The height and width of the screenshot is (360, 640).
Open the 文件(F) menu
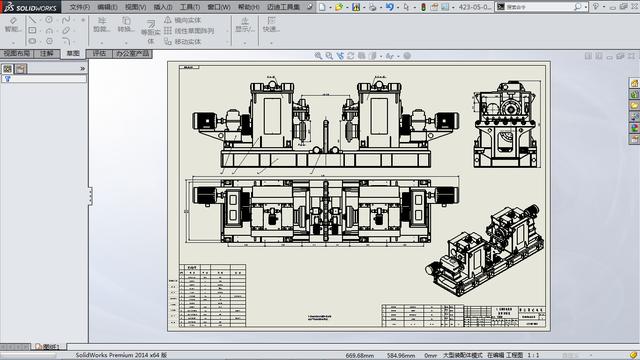coord(80,7)
